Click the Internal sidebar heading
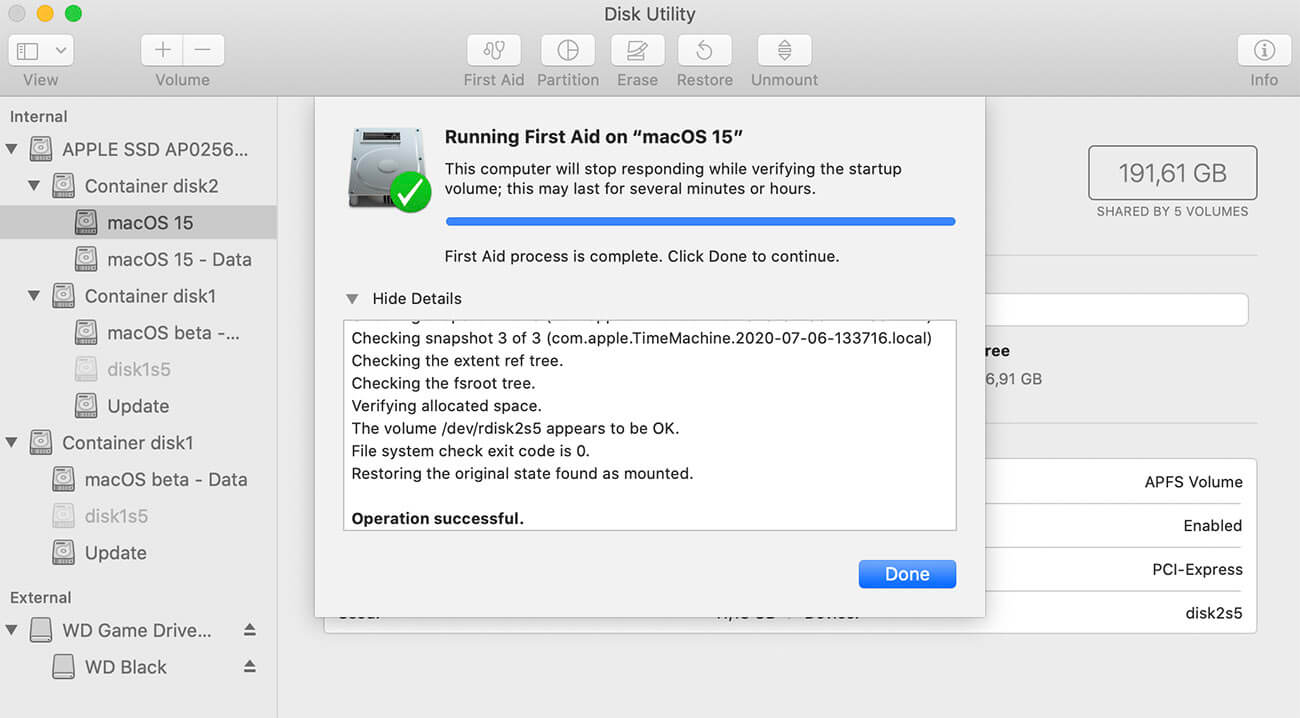The width and height of the screenshot is (1300, 718). (38, 117)
